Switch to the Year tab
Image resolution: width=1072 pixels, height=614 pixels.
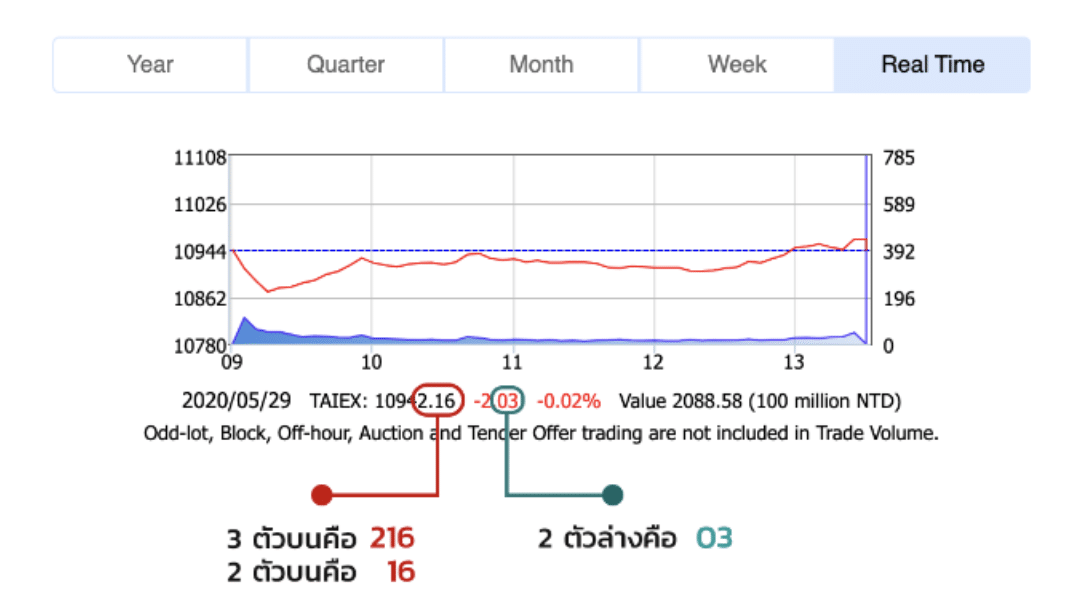point(150,65)
